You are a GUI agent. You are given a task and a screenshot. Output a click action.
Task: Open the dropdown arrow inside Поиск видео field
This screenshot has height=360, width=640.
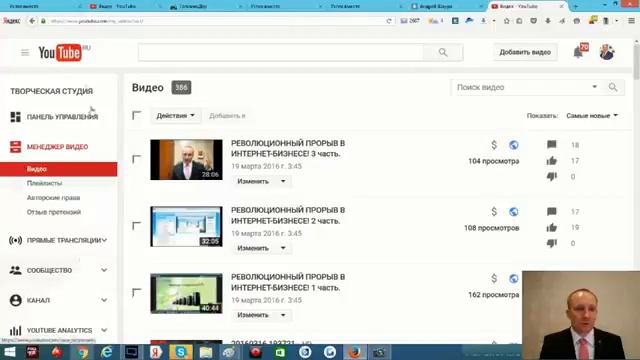tap(595, 87)
